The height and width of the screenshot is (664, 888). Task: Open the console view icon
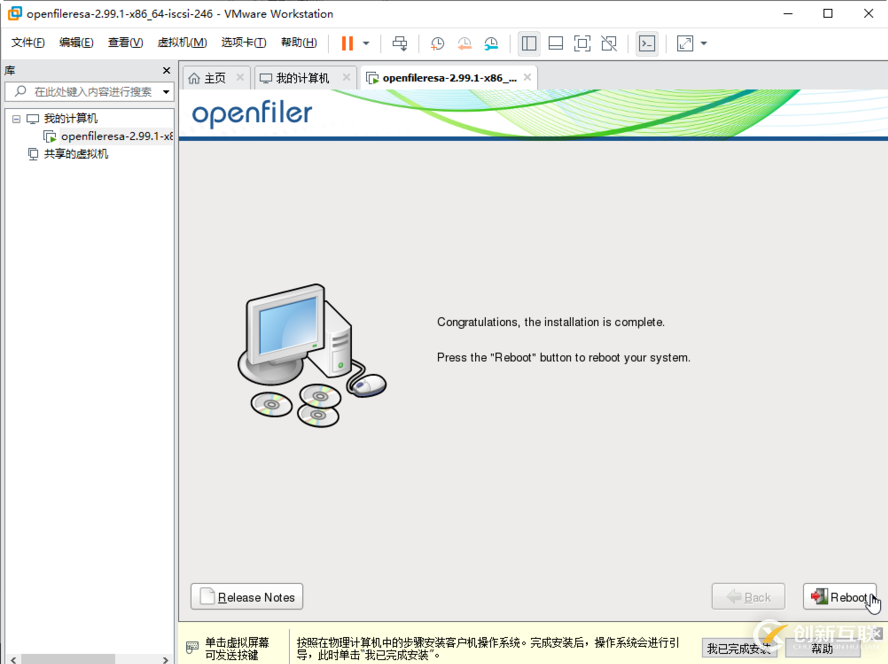coord(647,43)
